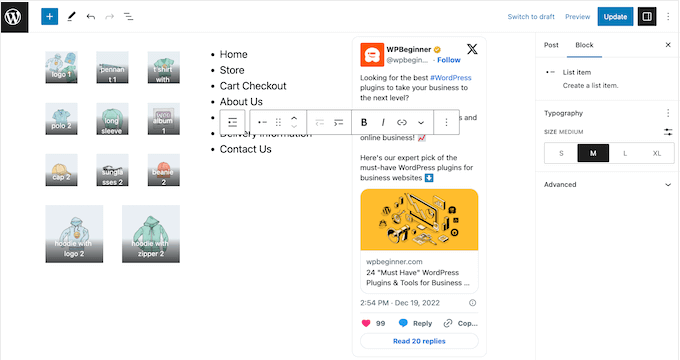Switch to the Block tab
The image size is (680, 360).
[x=584, y=45]
